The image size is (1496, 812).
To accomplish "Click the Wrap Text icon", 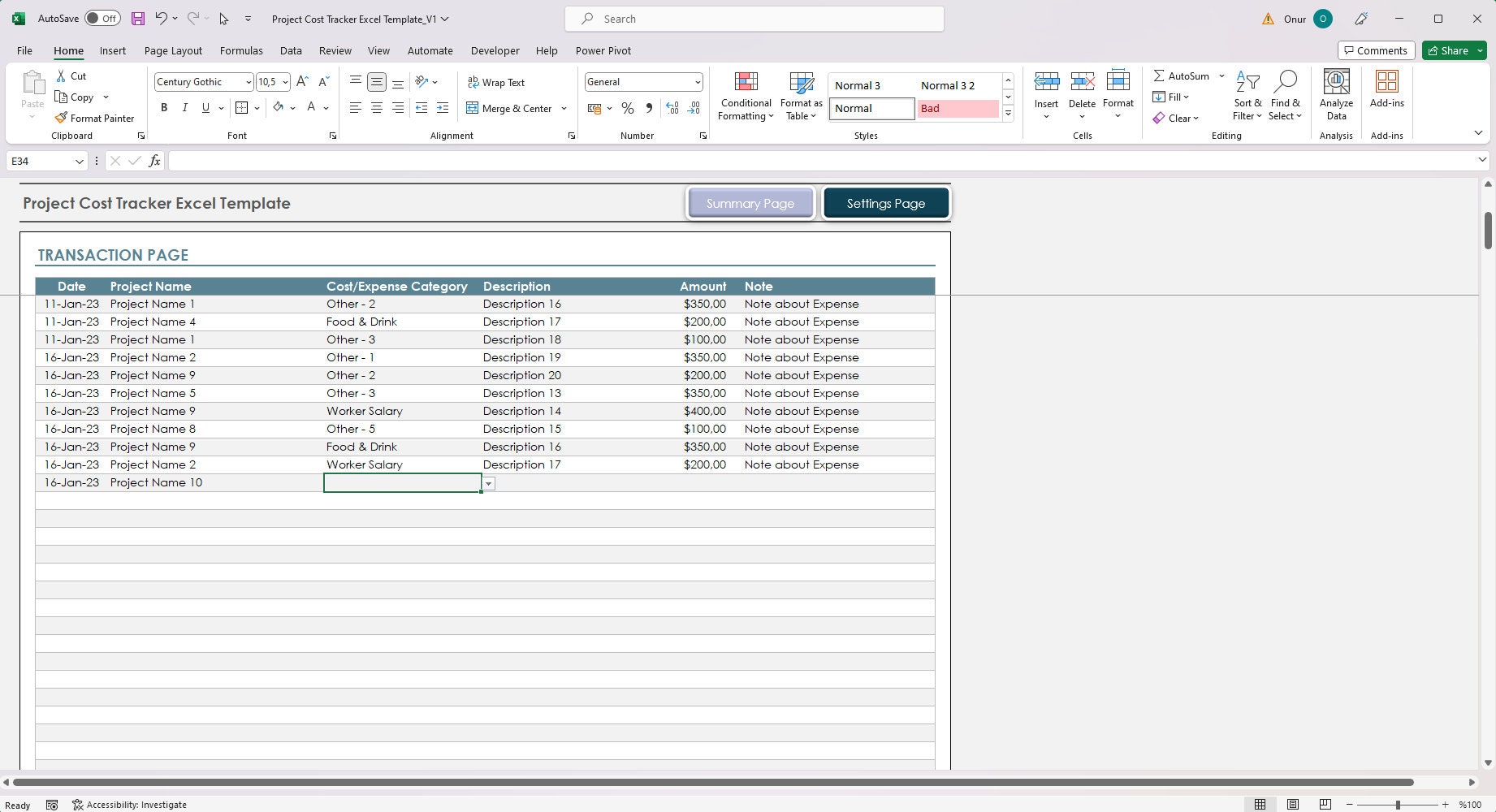I will 497,82.
